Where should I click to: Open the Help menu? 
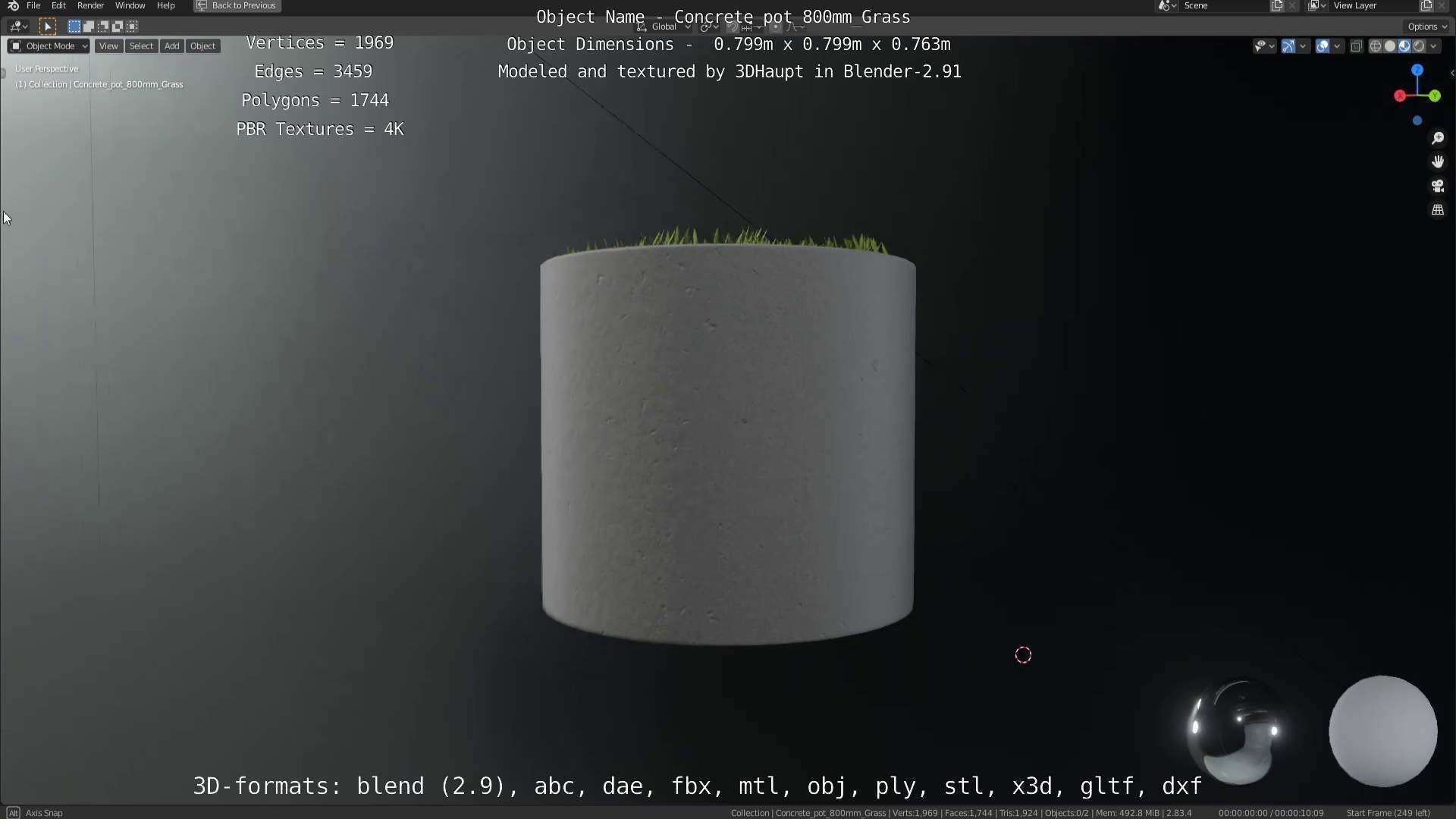[165, 5]
